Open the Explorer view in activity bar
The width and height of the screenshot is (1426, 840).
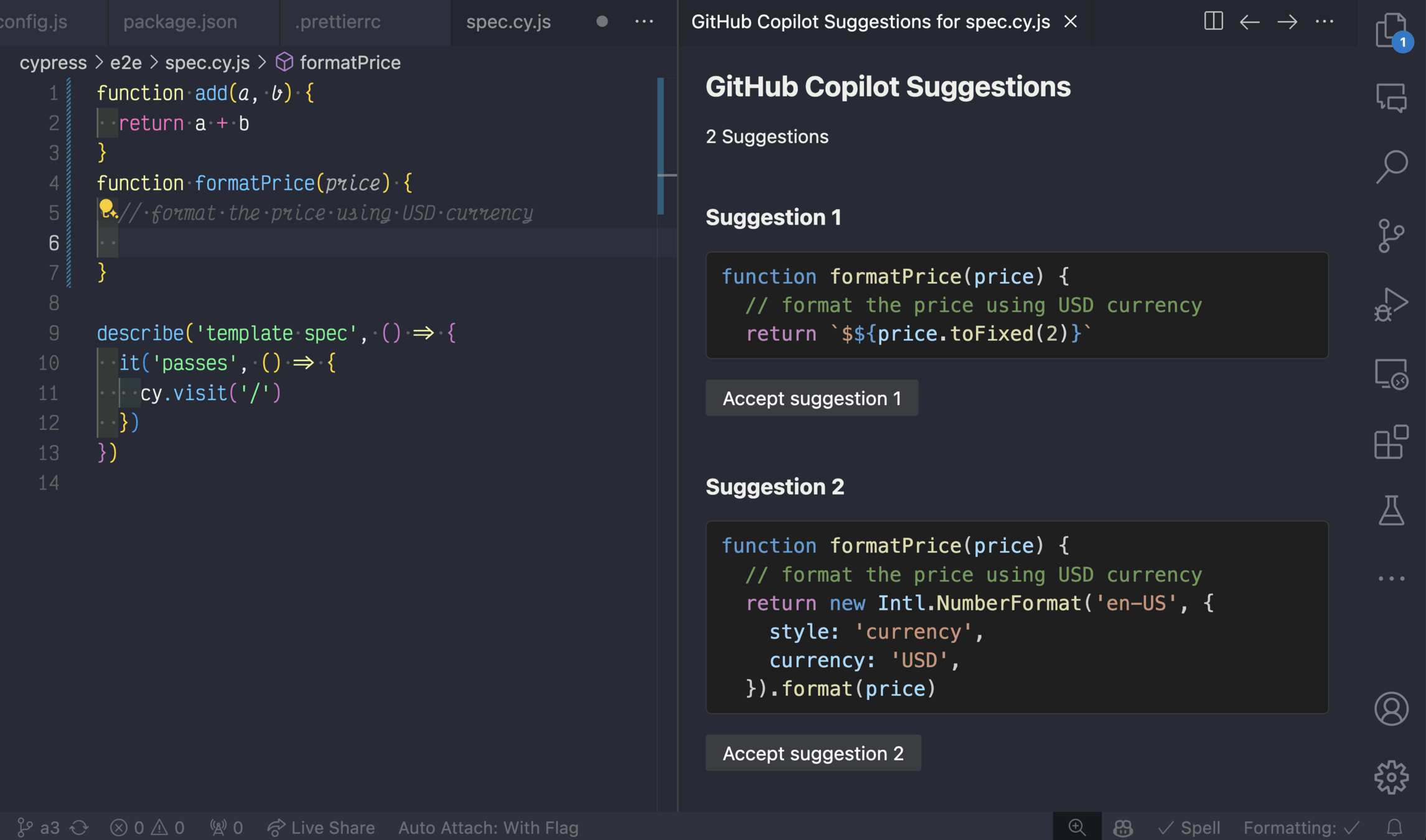point(1391,29)
